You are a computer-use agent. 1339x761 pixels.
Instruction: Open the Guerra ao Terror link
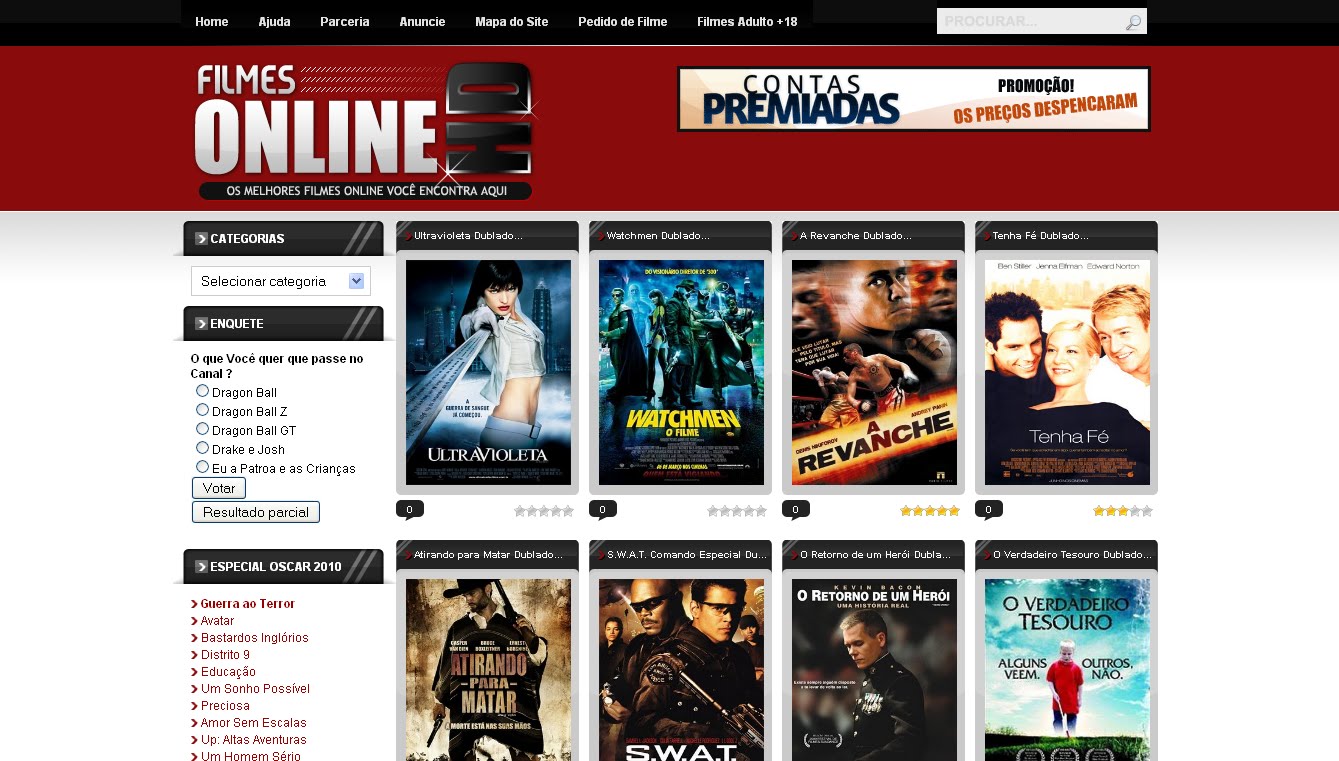tap(248, 604)
